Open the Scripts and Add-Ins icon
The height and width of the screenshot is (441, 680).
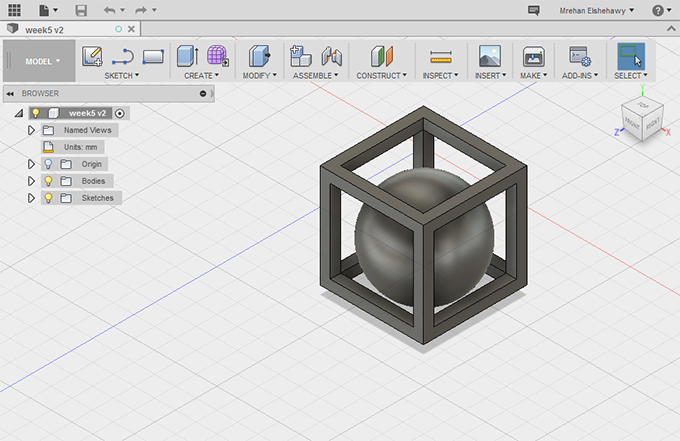pos(580,57)
